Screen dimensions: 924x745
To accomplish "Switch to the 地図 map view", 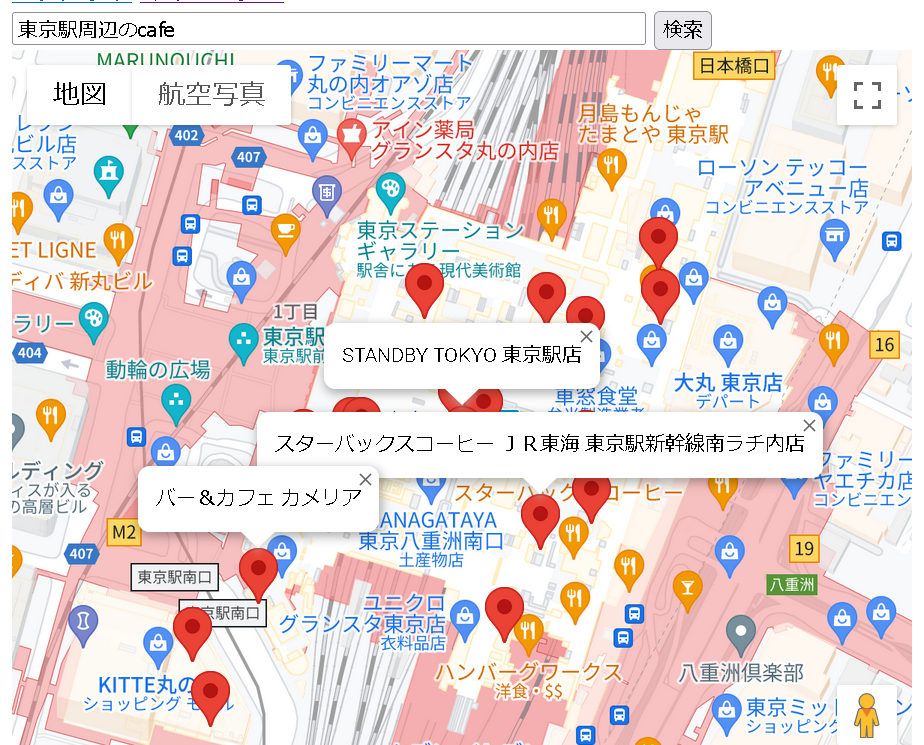I will coord(80,94).
